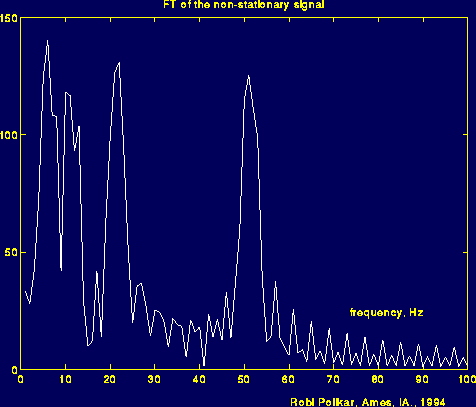This screenshot has height=407, width=476.
Task: Click the plot title 'FT of the non-stationary signal'
Action: click(x=244, y=4)
